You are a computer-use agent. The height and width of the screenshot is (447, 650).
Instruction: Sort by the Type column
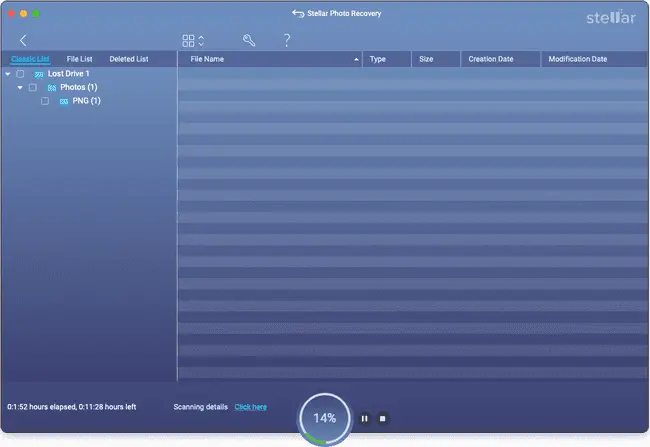point(387,59)
